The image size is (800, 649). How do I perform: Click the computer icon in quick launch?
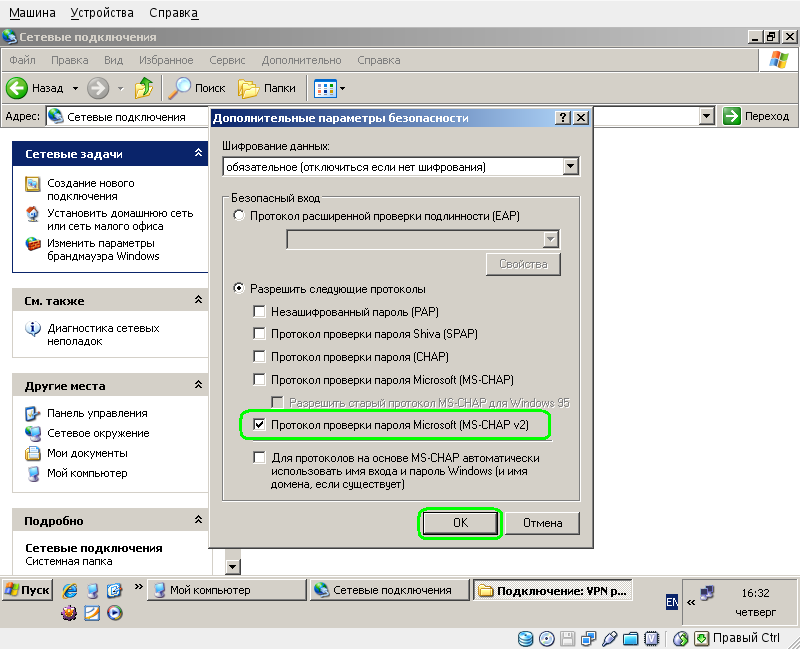92,590
